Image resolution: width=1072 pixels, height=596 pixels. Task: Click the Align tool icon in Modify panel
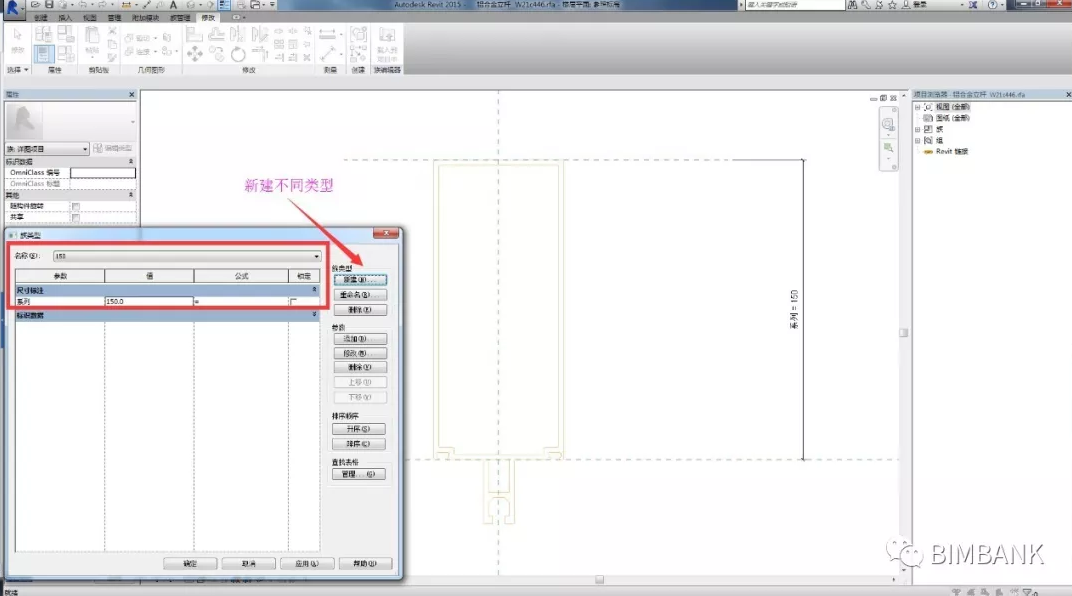click(195, 33)
